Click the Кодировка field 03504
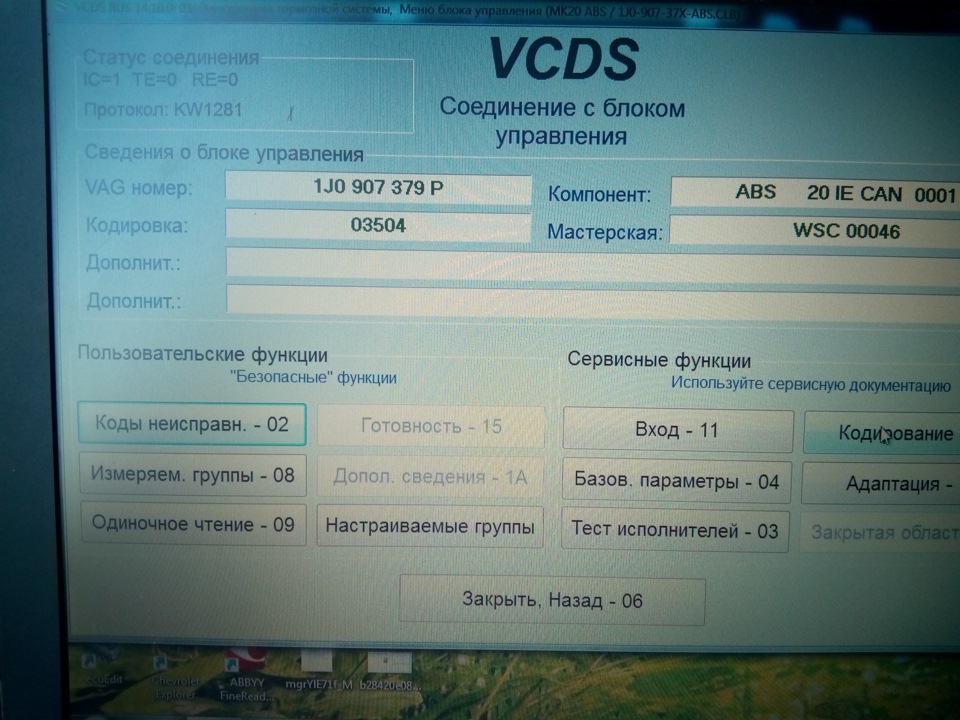 pos(378,225)
